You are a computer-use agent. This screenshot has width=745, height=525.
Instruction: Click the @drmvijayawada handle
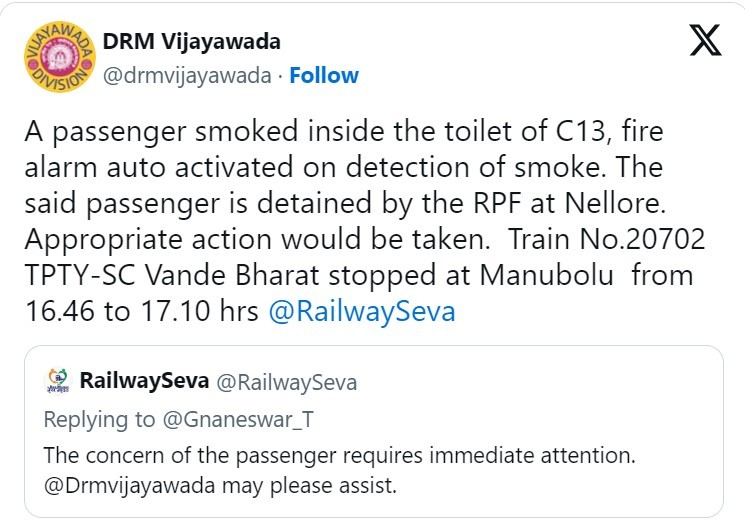(x=188, y=75)
